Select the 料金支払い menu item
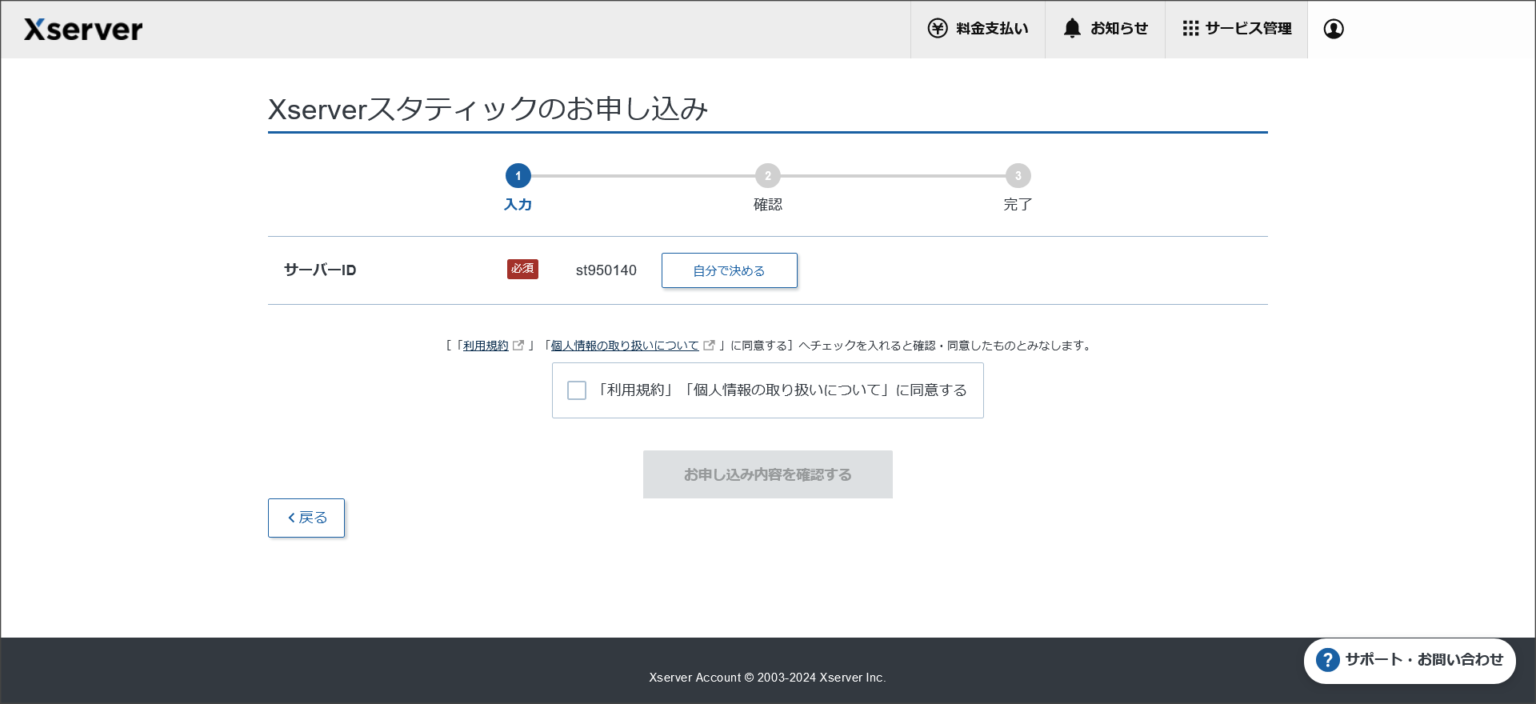 point(977,28)
